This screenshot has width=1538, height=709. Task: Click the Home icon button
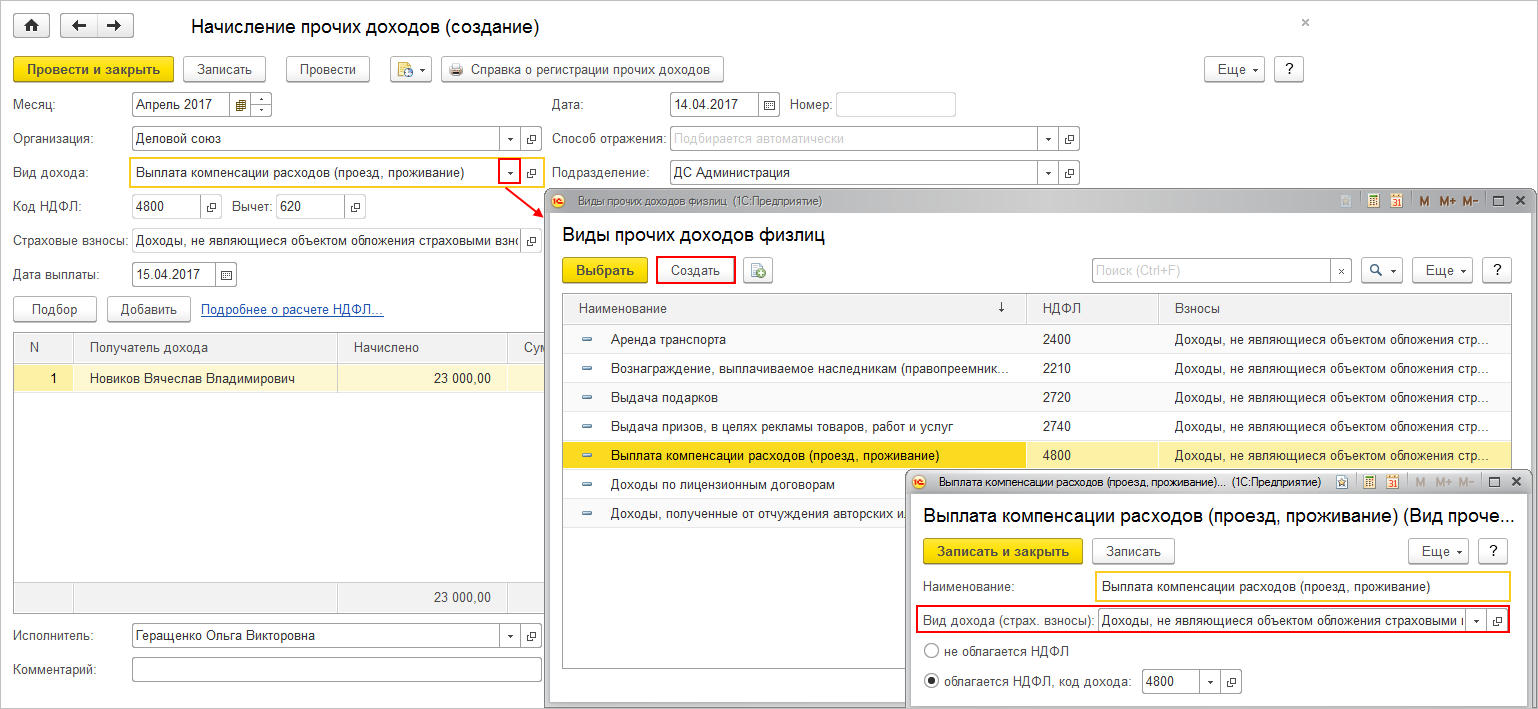click(x=31, y=26)
